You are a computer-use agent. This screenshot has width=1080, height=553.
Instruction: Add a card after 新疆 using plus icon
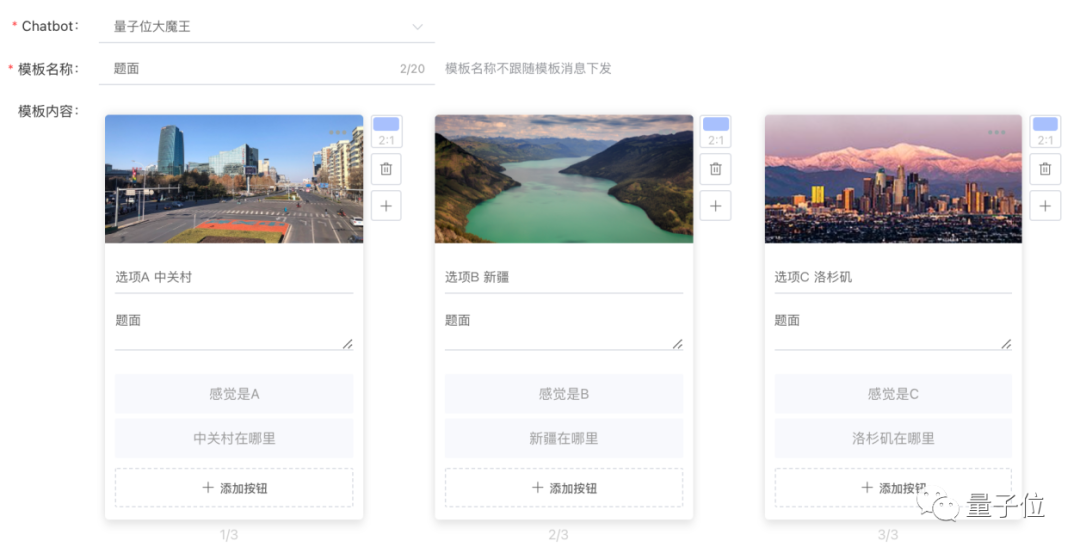click(716, 205)
